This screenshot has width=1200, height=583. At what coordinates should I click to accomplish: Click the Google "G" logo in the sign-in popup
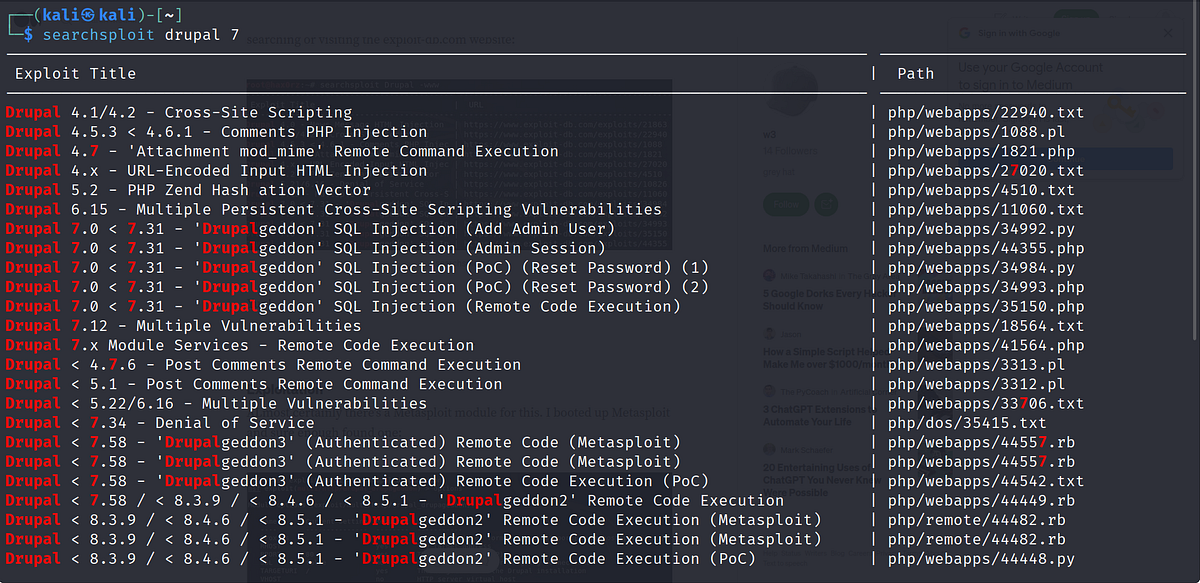point(964,33)
